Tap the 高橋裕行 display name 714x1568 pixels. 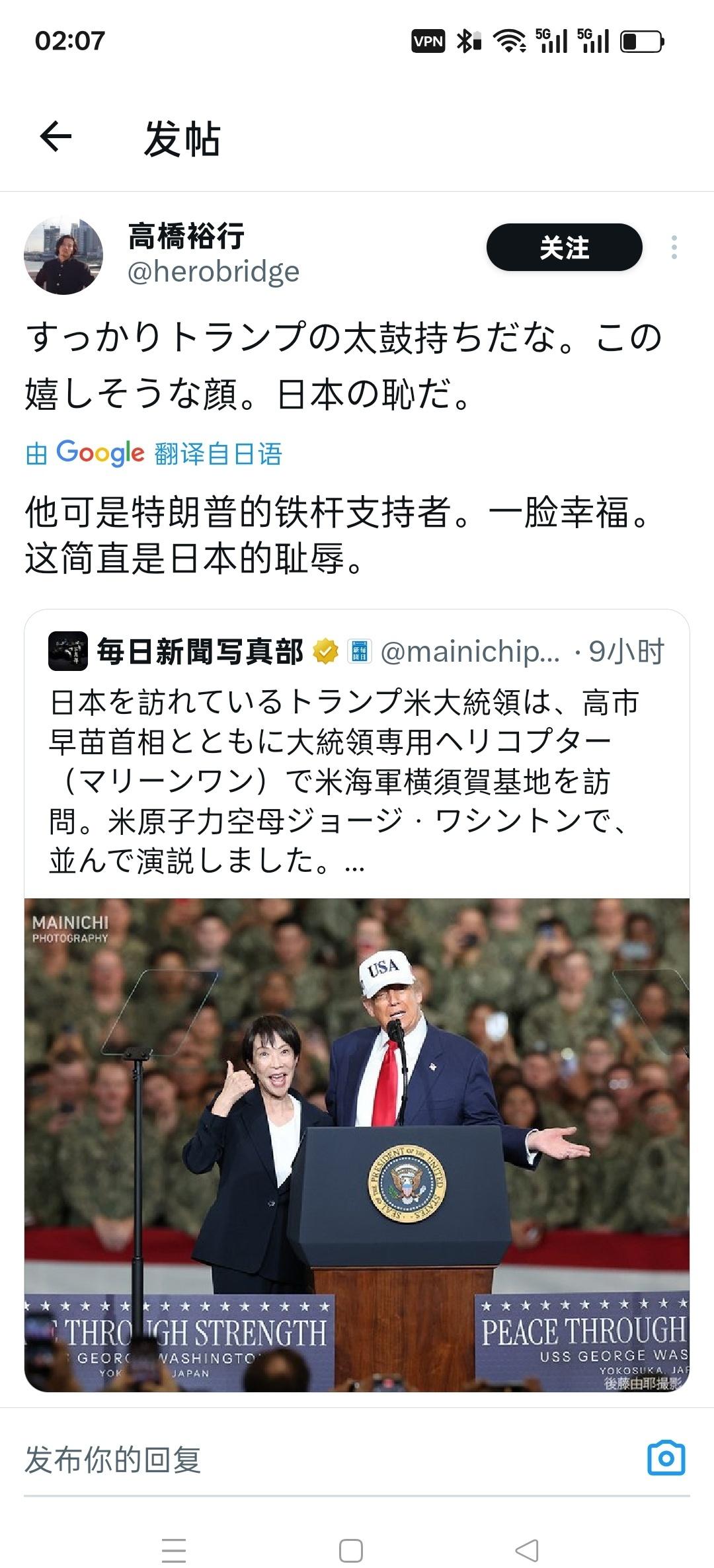tap(186, 236)
